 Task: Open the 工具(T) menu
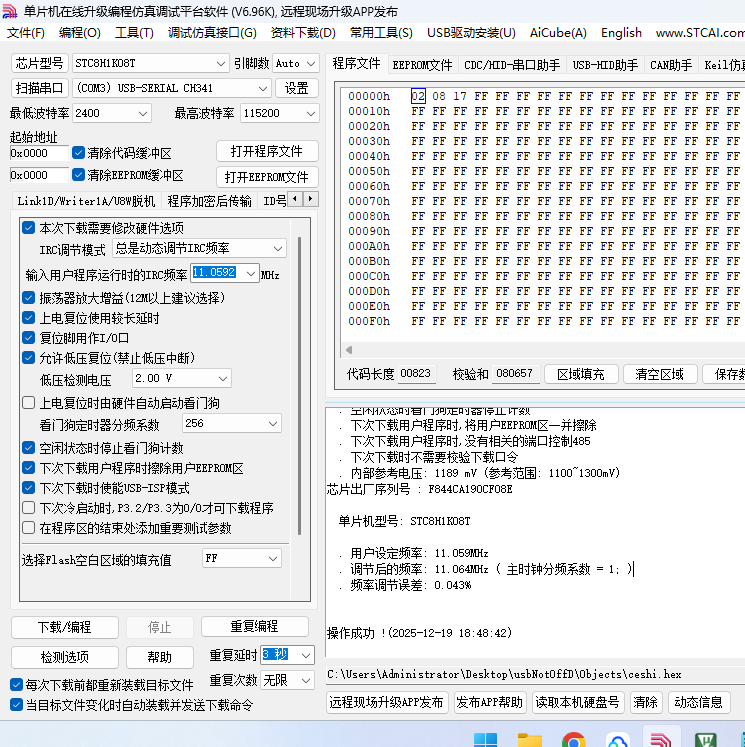coord(134,32)
